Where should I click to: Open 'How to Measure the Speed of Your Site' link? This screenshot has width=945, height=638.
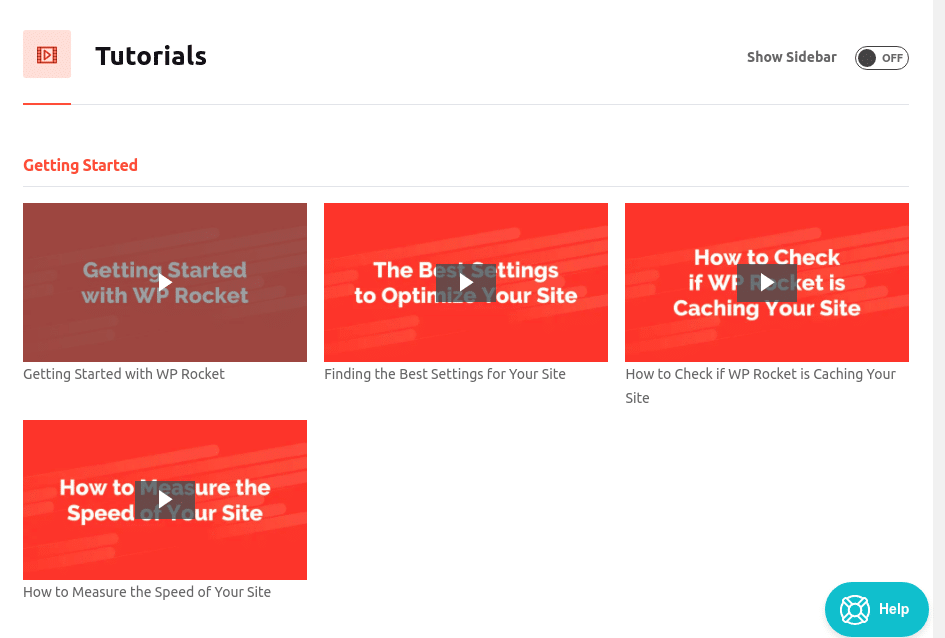[147, 592]
